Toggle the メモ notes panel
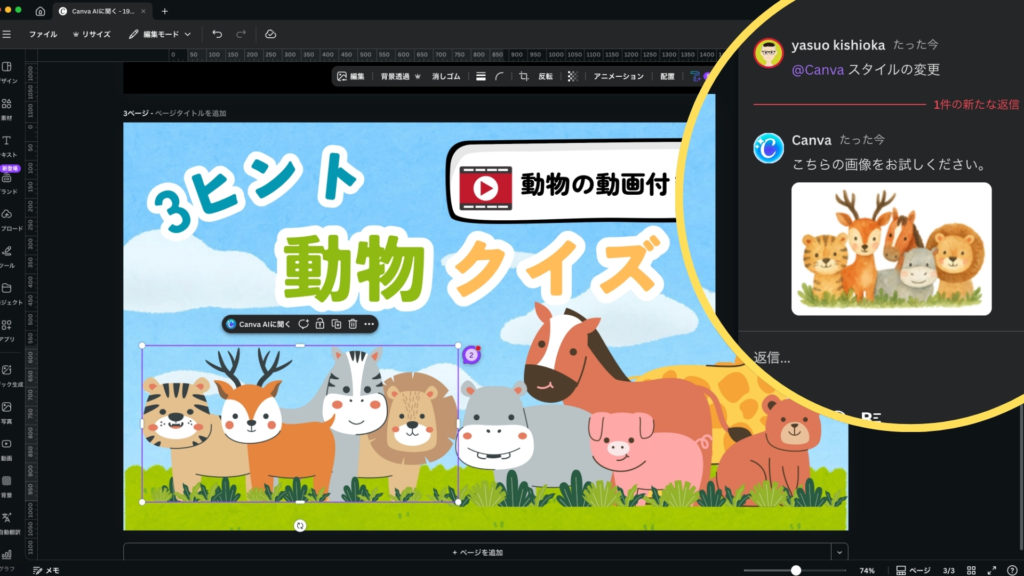The height and width of the screenshot is (576, 1024). pyautogui.click(x=45, y=570)
